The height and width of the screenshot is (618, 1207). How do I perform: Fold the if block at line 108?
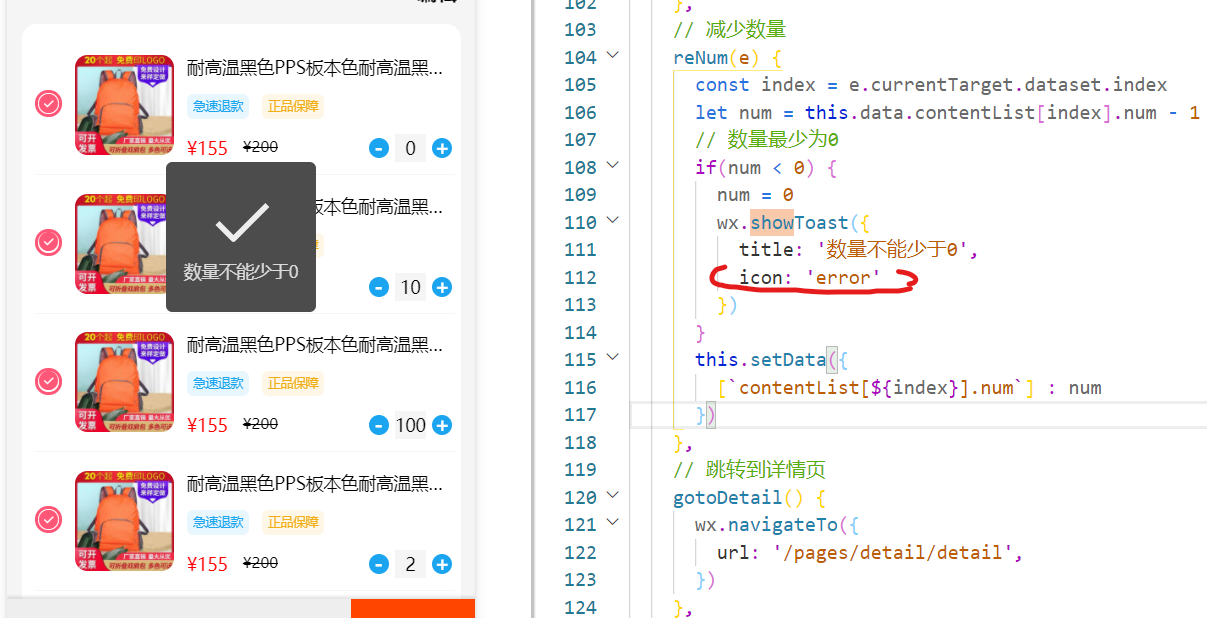click(613, 166)
